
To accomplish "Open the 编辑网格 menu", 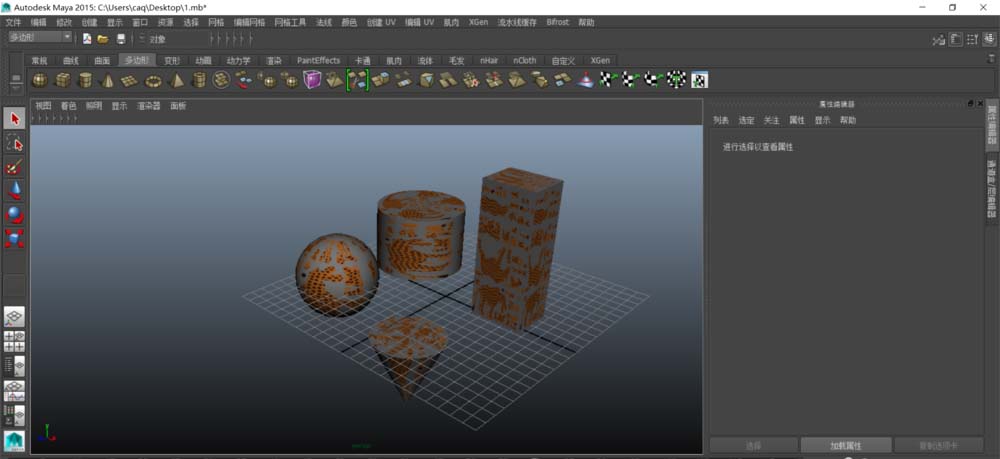I will pos(249,22).
